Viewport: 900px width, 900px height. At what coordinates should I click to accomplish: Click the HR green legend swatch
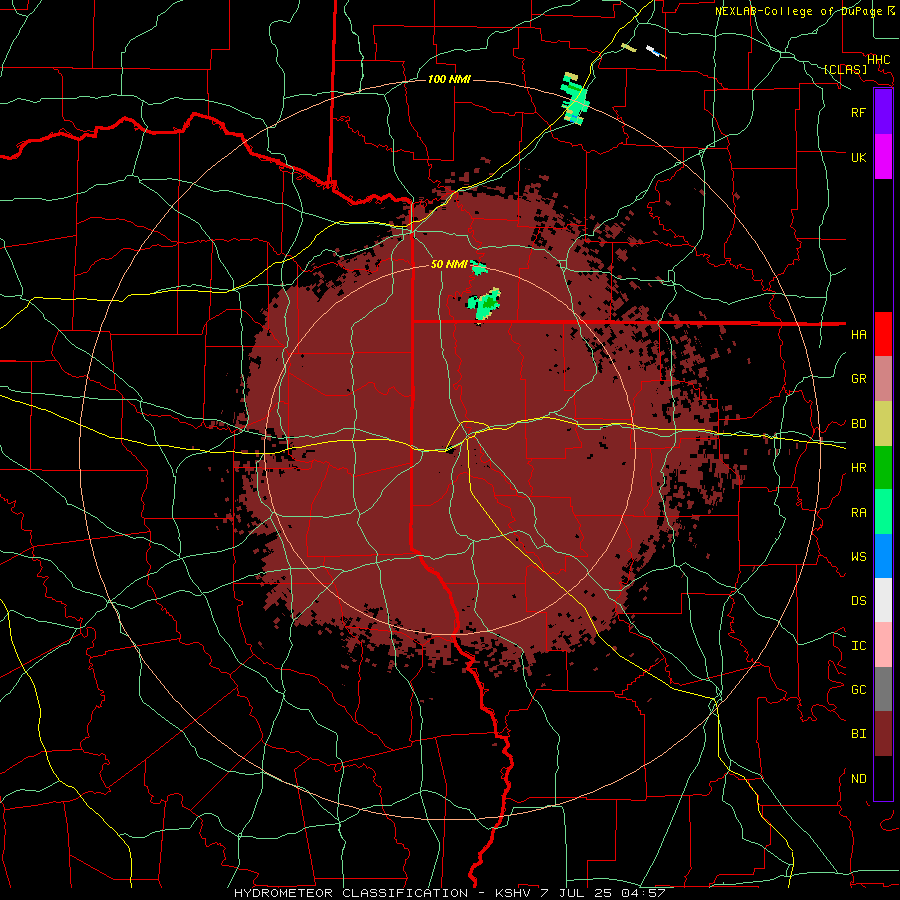point(883,468)
